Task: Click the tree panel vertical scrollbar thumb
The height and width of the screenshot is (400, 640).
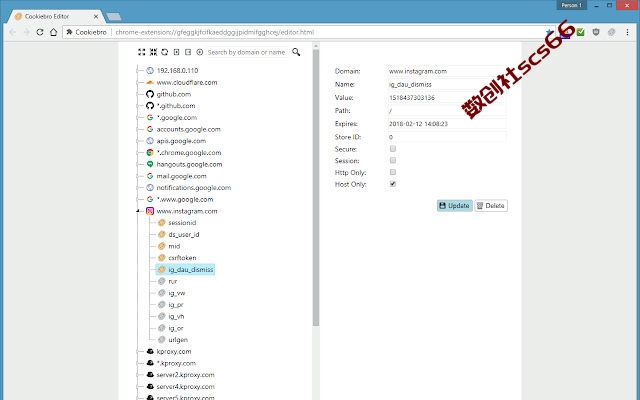Action: (x=316, y=188)
